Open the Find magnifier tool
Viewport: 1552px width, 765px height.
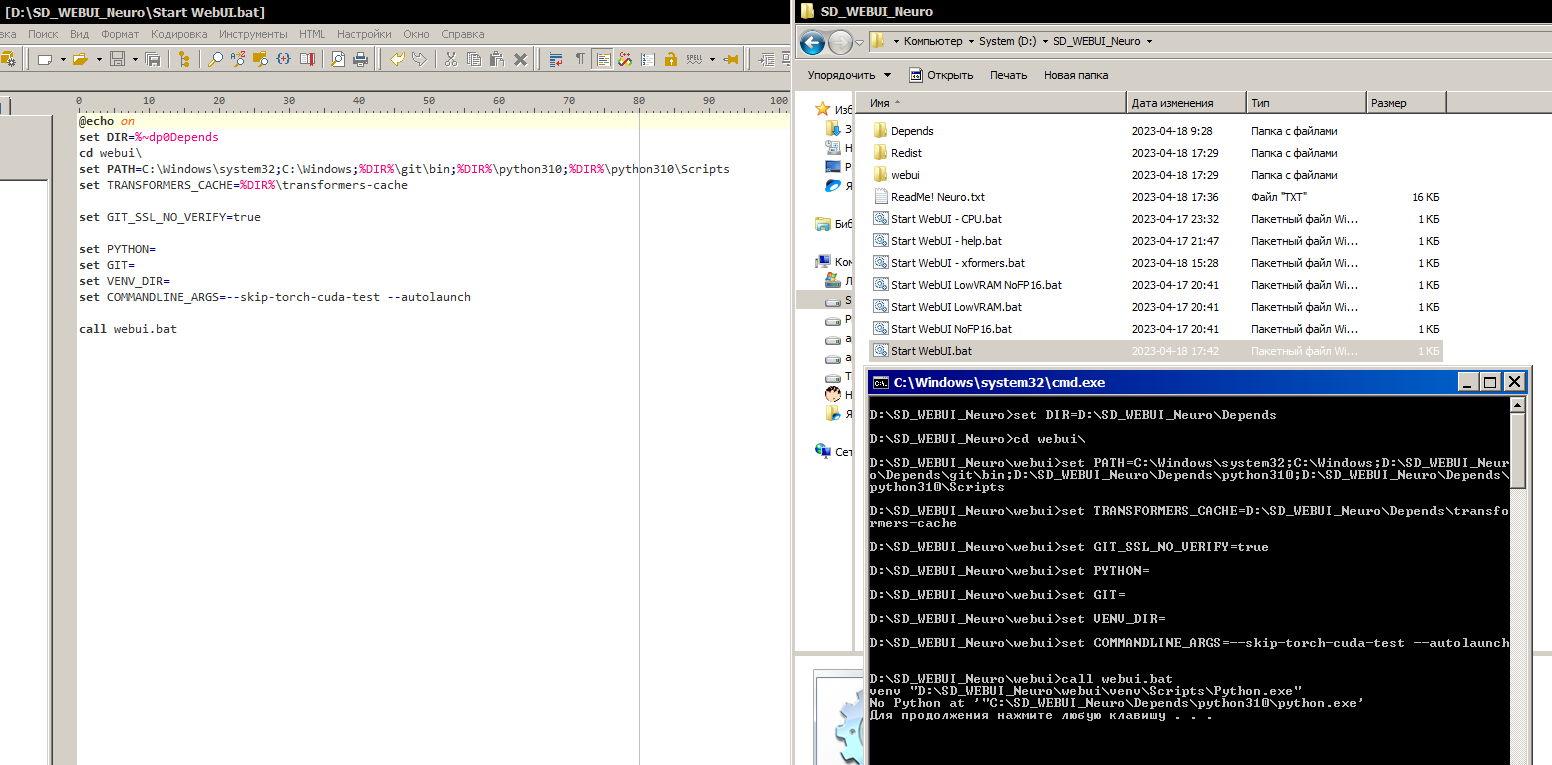215,60
